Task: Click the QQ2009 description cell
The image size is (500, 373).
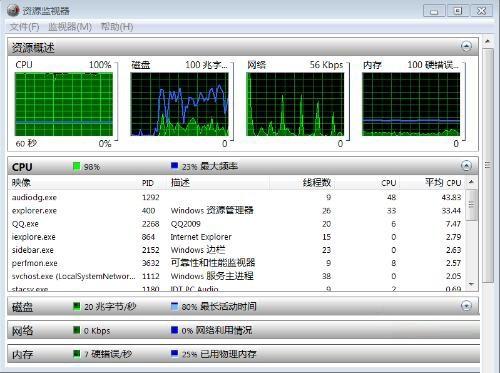Action: 185,224
